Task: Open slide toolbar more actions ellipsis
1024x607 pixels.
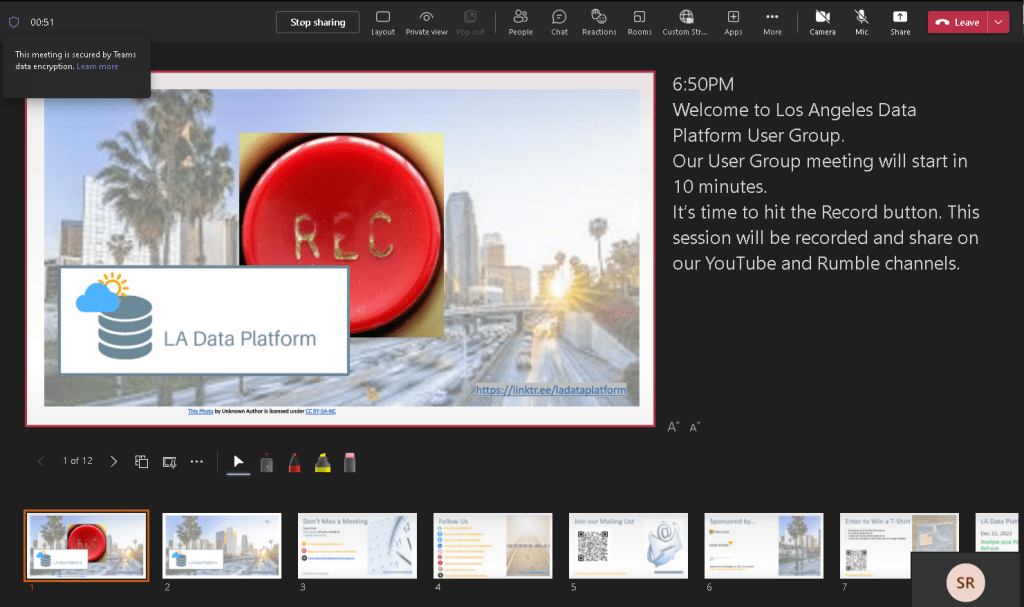Action: [x=197, y=462]
